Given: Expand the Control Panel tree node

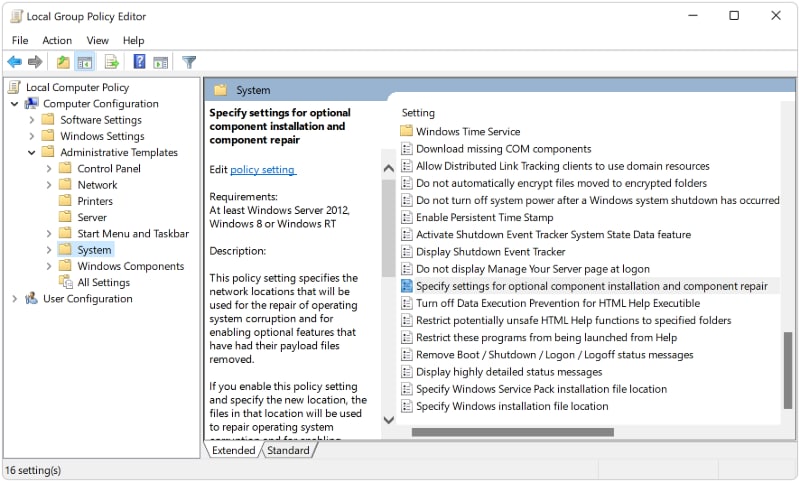Looking at the screenshot, I should (x=48, y=169).
